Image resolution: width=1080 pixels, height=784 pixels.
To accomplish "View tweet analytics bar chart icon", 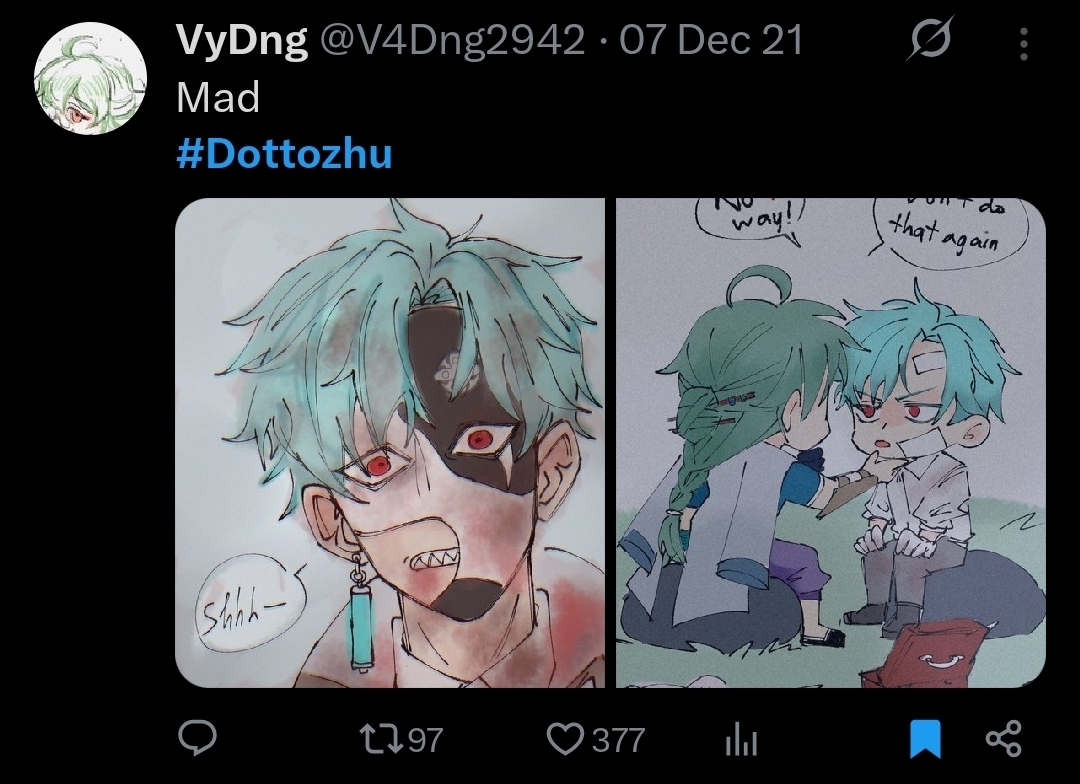I will (741, 739).
